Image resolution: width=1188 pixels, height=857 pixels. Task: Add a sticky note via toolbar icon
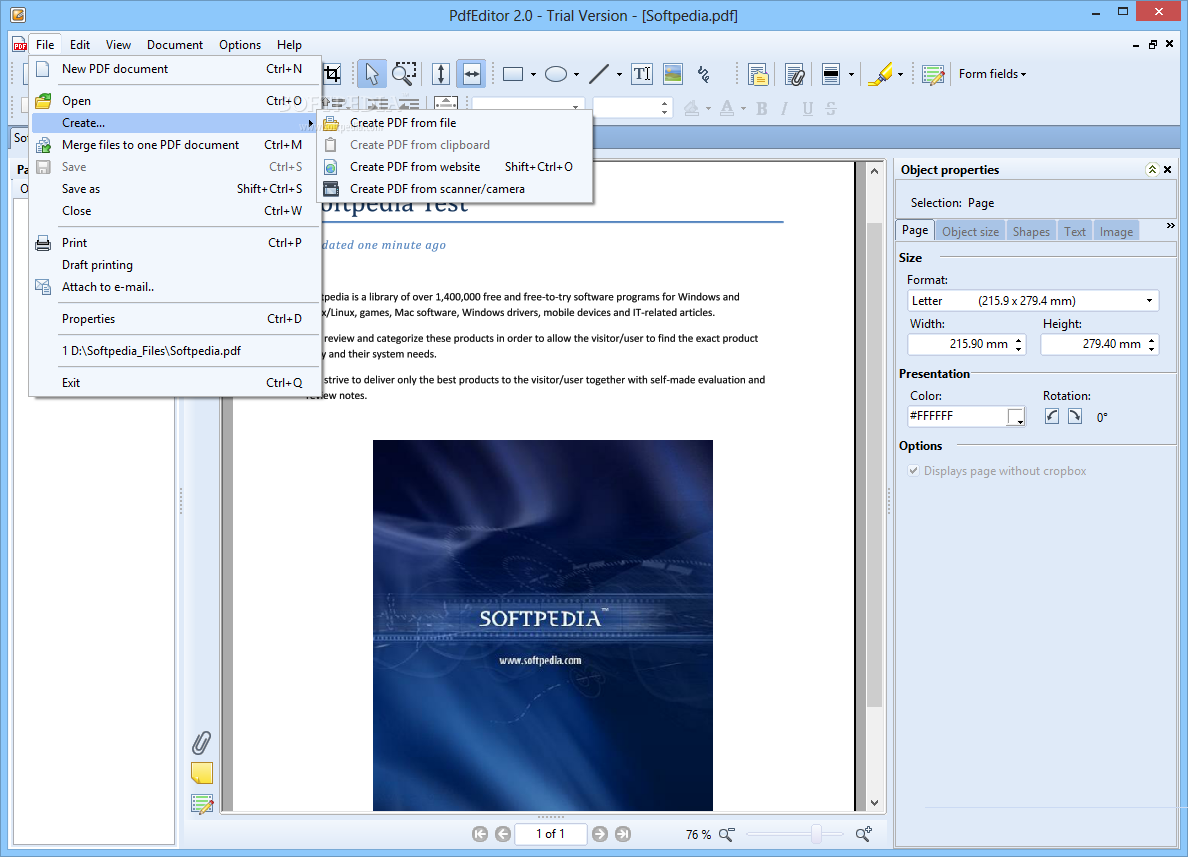click(x=758, y=74)
